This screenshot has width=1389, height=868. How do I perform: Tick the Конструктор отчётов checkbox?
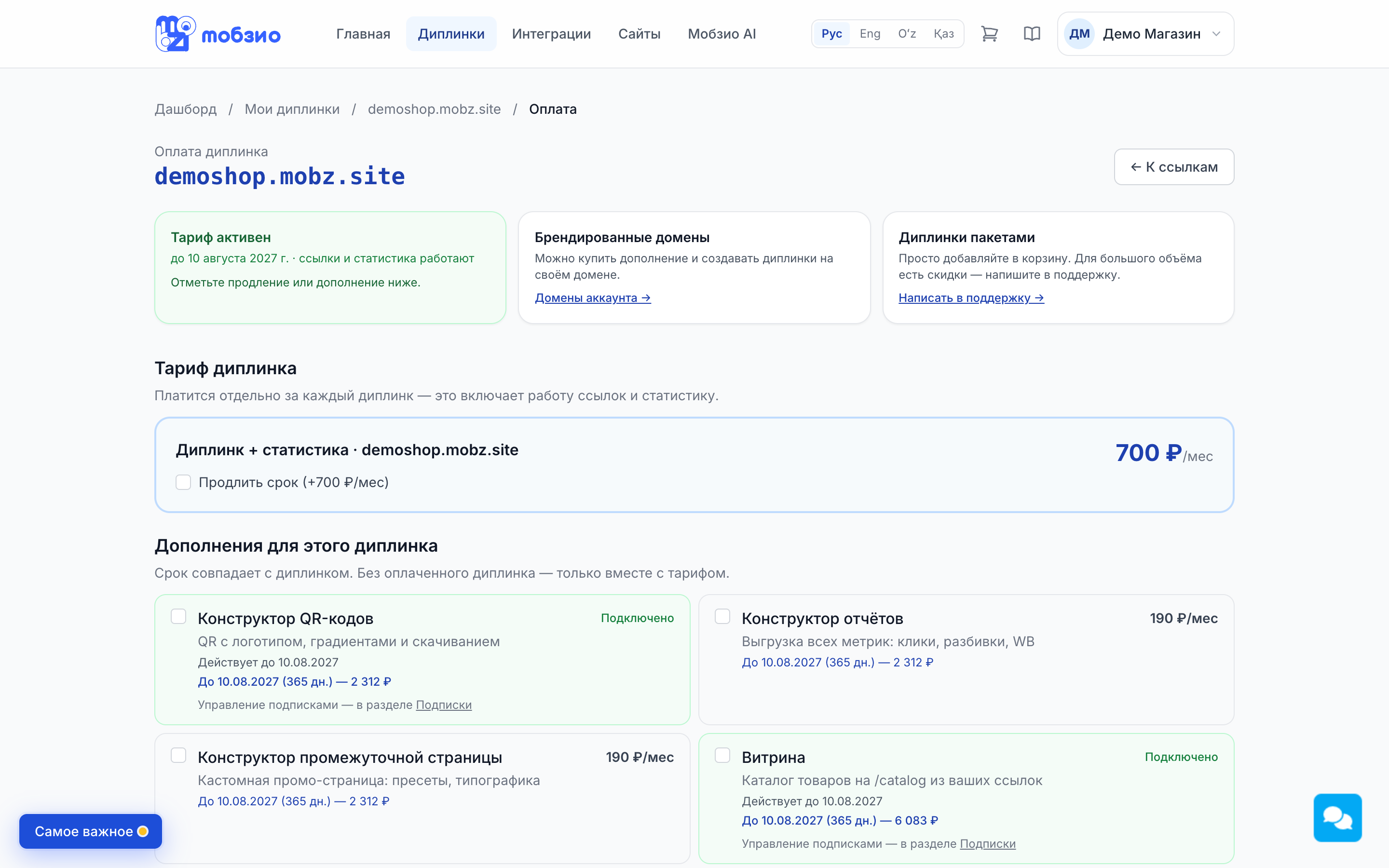point(722,617)
